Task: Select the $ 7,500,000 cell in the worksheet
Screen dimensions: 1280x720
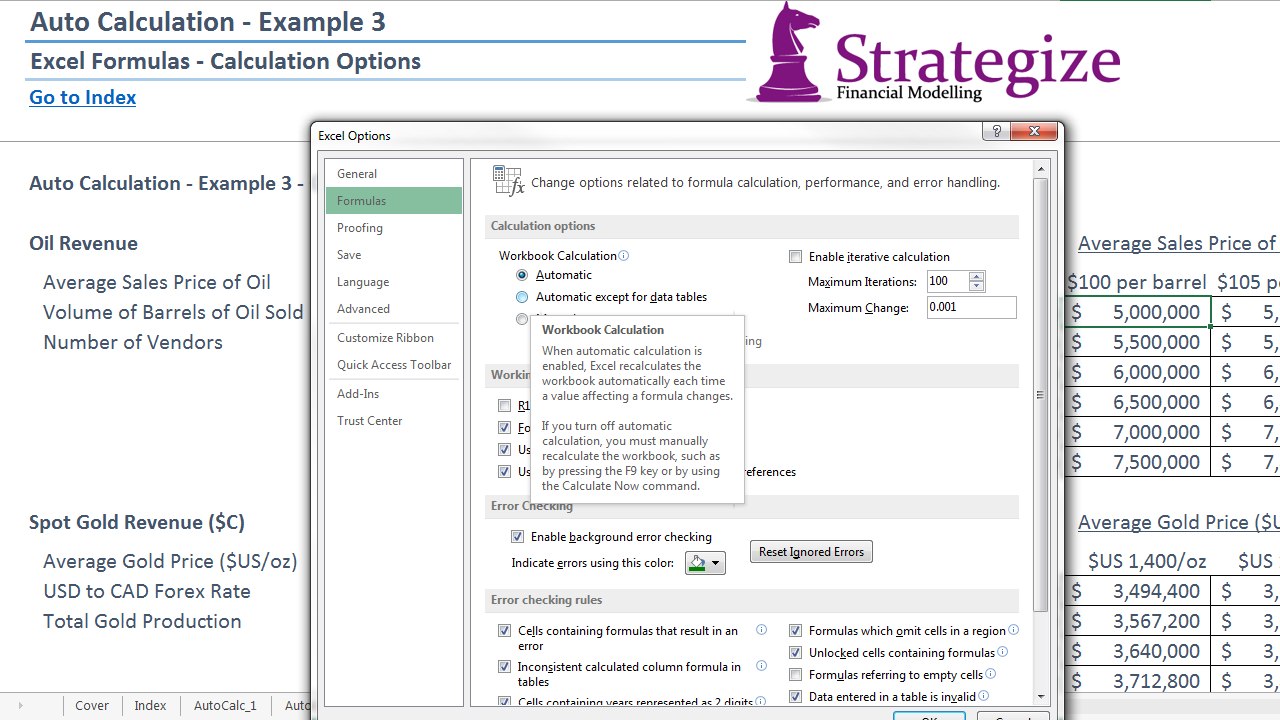Action: click(1138, 462)
